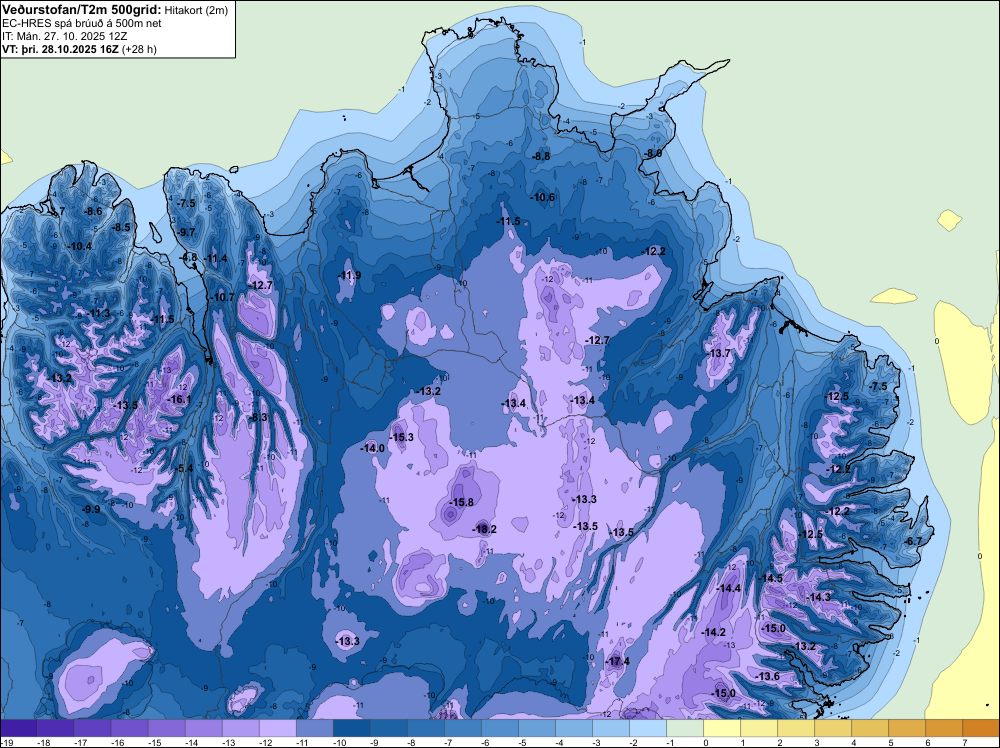Viewport: 1000px width, 748px height.
Task: Click legend swatch between 3 and 4
Action: click(x=833, y=728)
